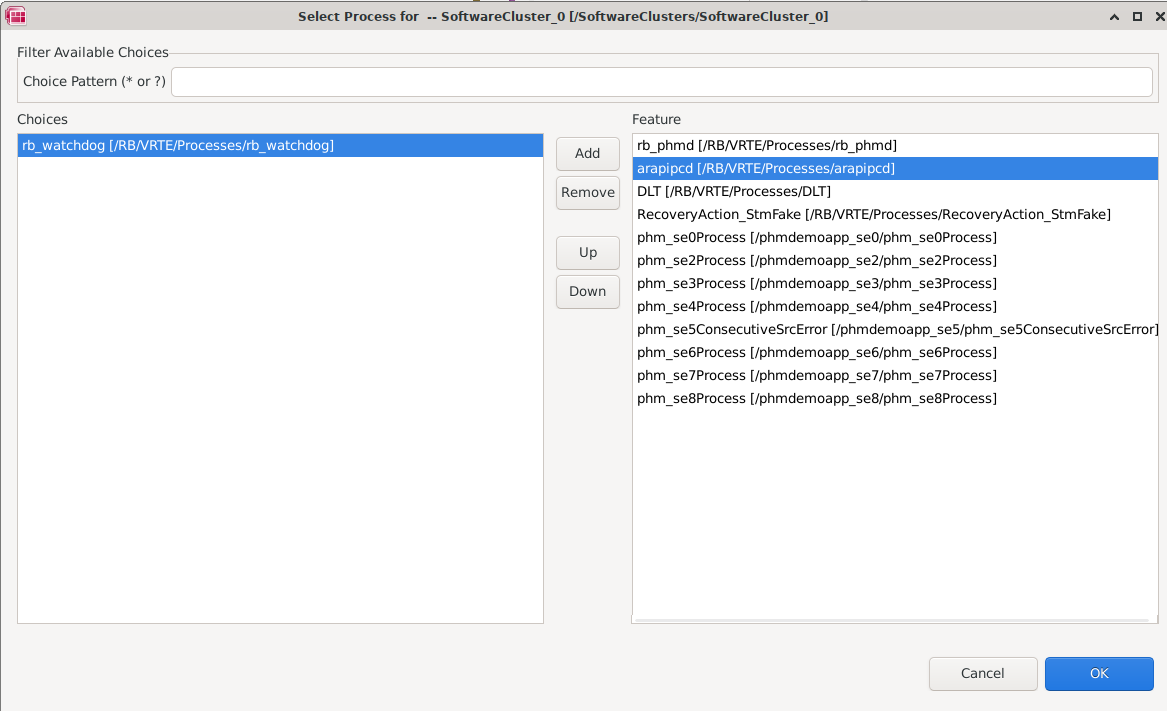Focus the Choice Pattern filter field
This screenshot has width=1167, height=711.
[661, 82]
